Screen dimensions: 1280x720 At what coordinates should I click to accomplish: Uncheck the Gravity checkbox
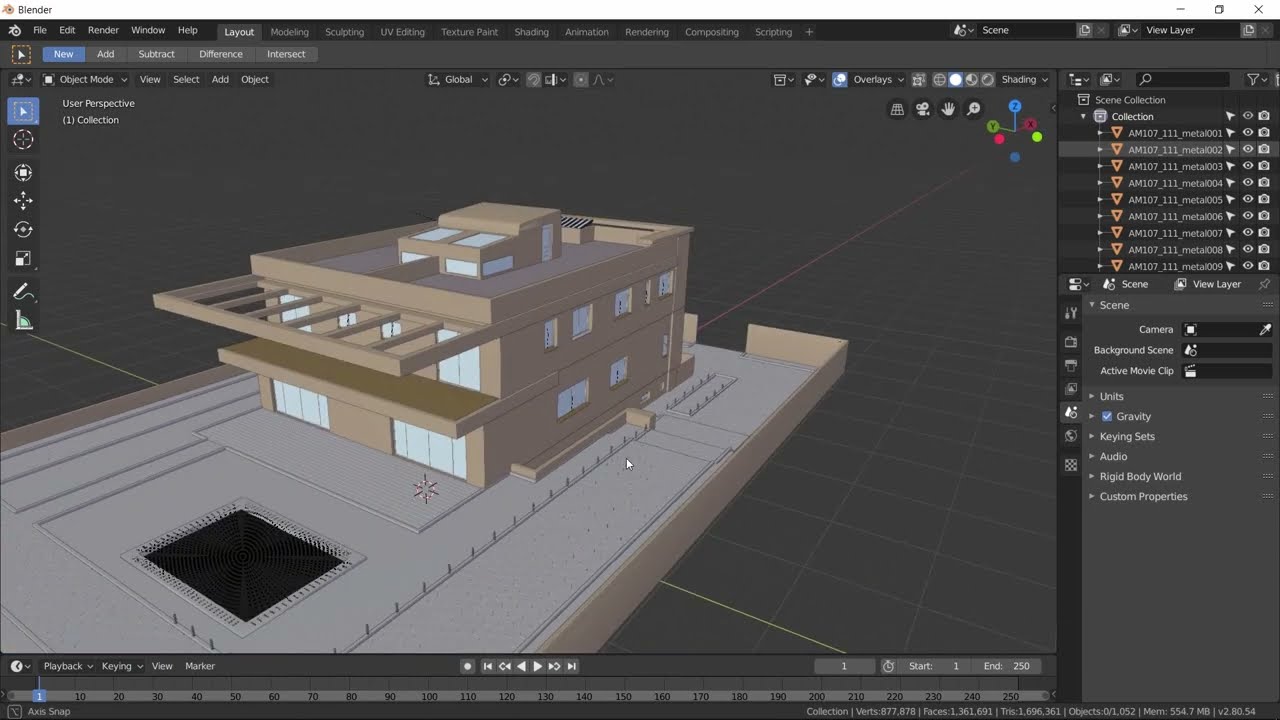(x=1107, y=416)
